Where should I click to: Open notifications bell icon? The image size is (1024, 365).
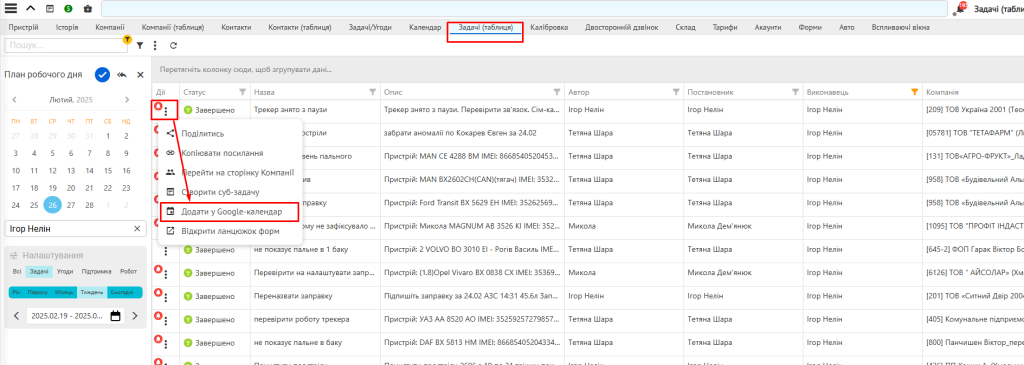[961, 8]
